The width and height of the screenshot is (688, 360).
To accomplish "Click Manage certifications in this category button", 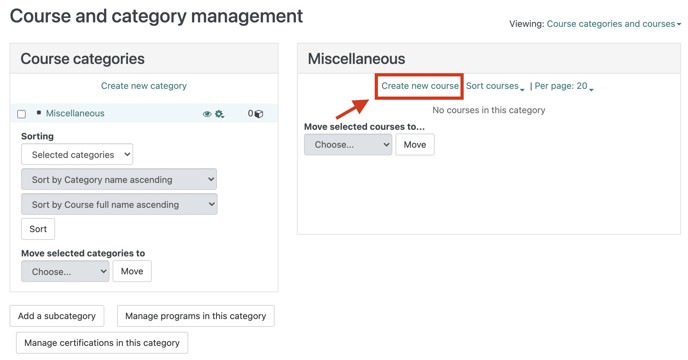I will coord(102,343).
